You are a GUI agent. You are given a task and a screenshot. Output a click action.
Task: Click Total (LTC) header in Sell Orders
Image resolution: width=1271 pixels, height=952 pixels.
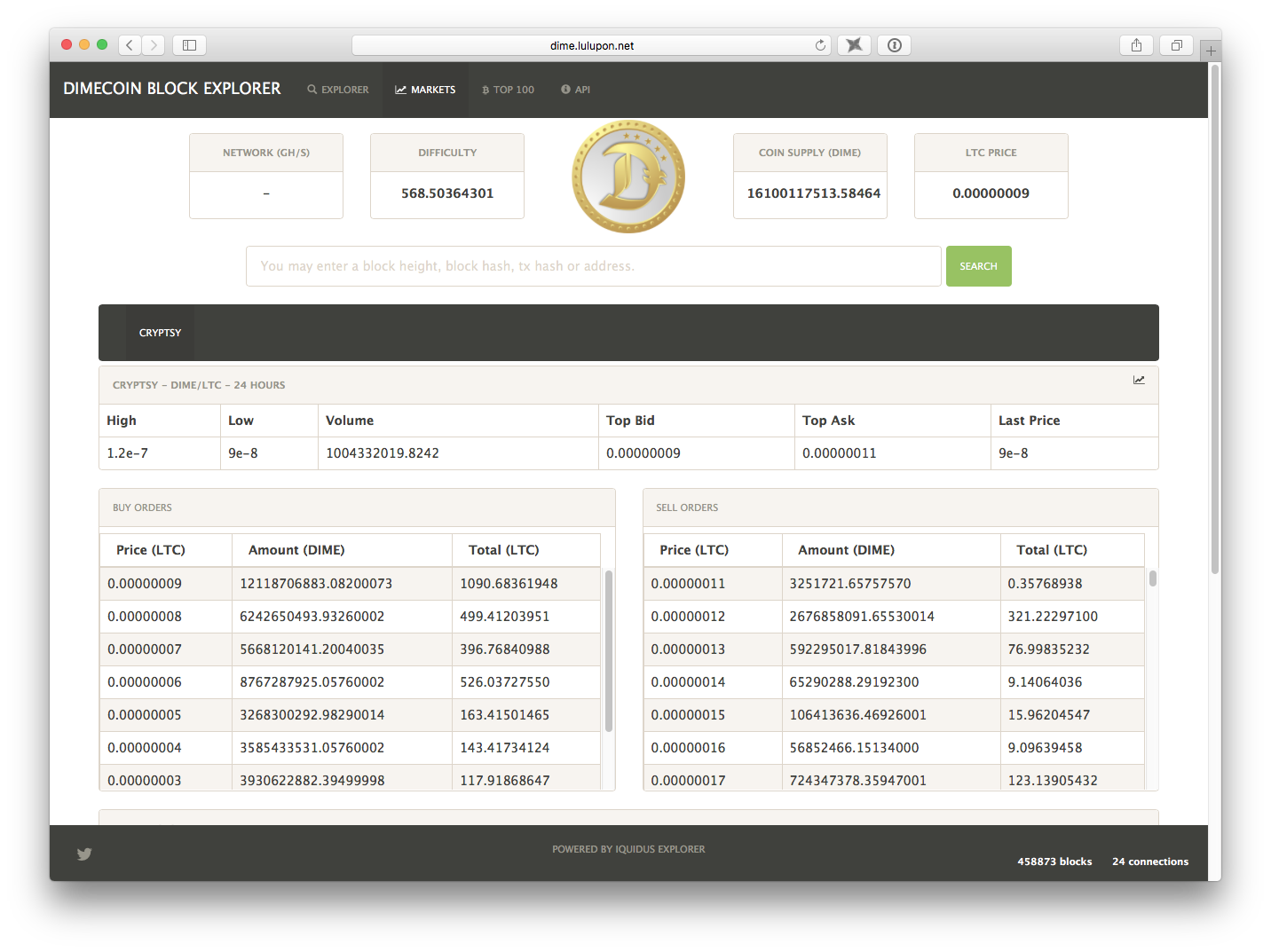click(x=1052, y=550)
